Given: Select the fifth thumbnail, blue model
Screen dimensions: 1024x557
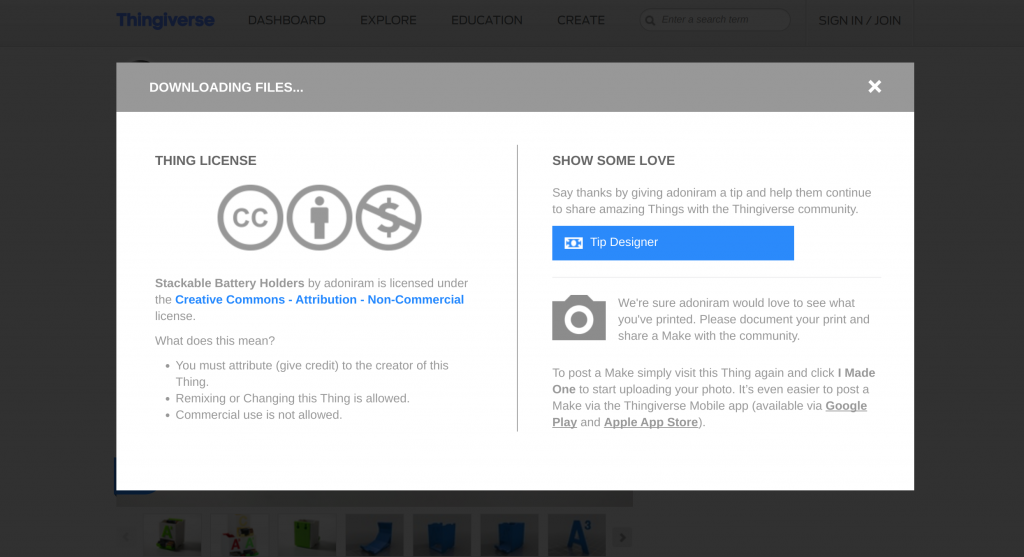Looking at the screenshot, I should click(x=441, y=535).
